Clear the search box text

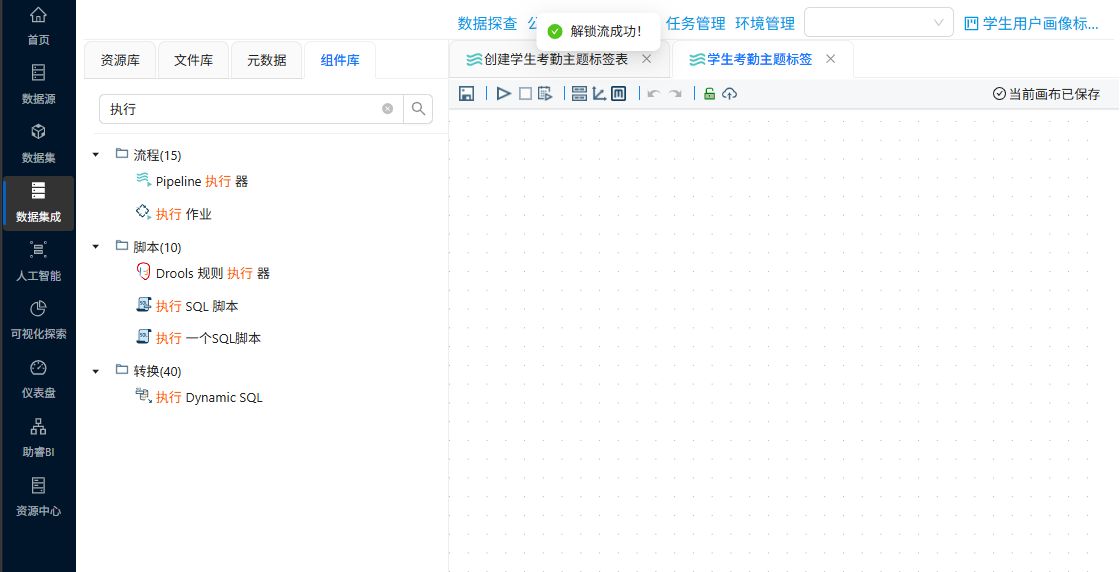coord(387,109)
